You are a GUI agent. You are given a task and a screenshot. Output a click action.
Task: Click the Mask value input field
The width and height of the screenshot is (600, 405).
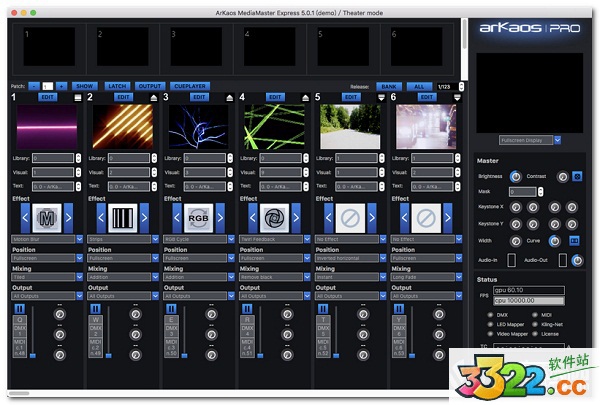(523, 191)
